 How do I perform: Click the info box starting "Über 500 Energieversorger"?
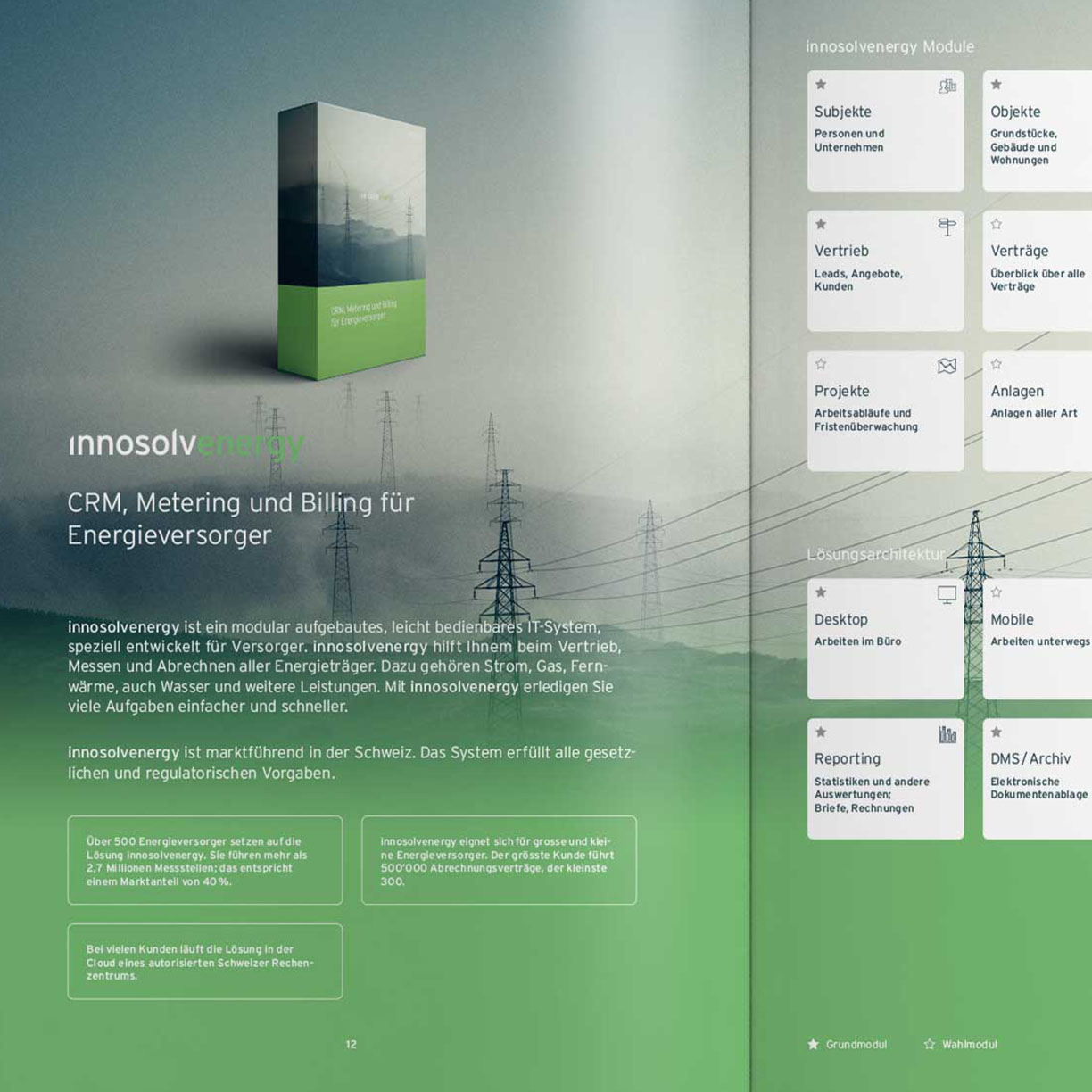205,860
